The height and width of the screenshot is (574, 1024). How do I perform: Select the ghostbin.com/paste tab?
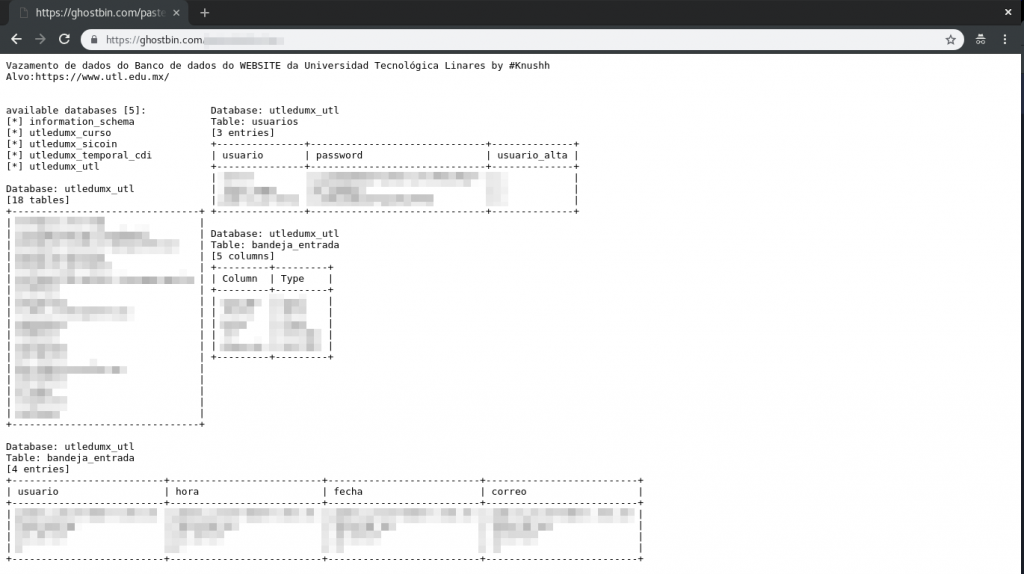(100, 12)
